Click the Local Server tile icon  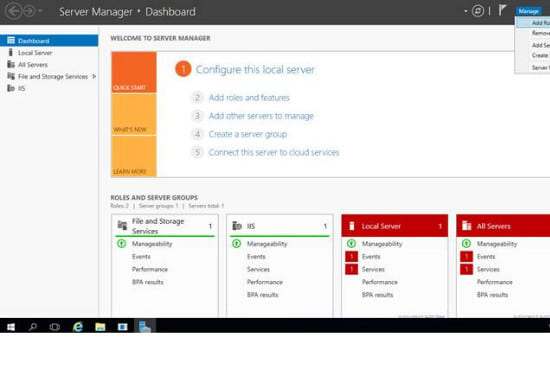[352, 226]
